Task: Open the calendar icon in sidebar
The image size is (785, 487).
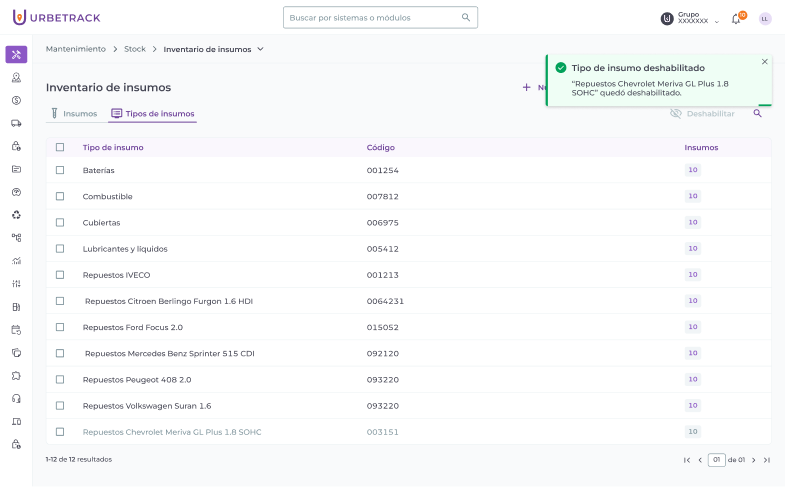Action: 16,330
